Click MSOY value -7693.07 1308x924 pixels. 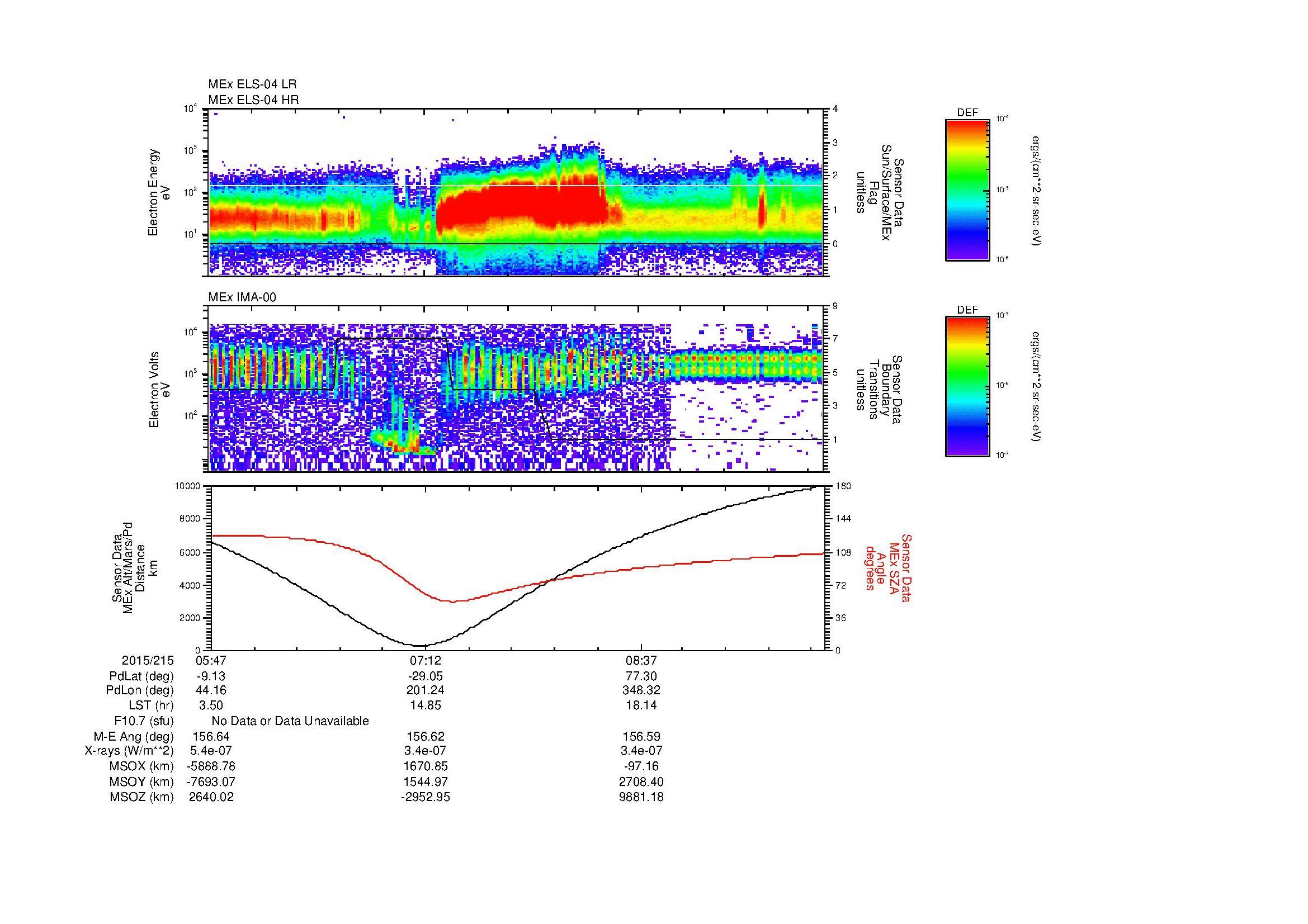[x=211, y=781]
